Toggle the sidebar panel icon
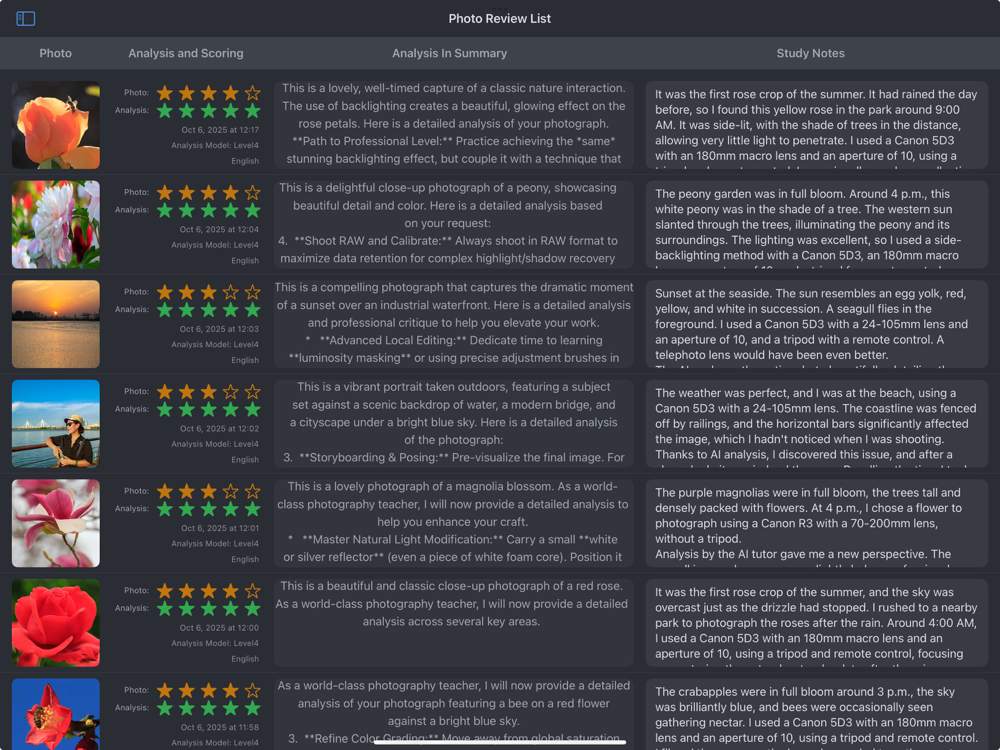 tap(26, 18)
